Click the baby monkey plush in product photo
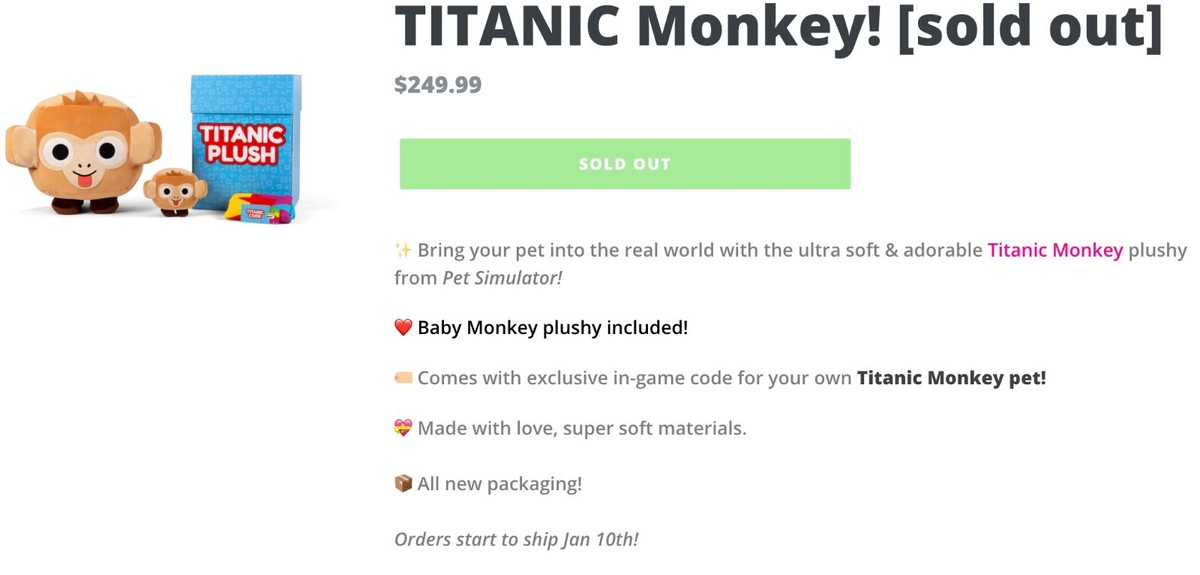Viewport: 1200px width, 575px height. 174,191
